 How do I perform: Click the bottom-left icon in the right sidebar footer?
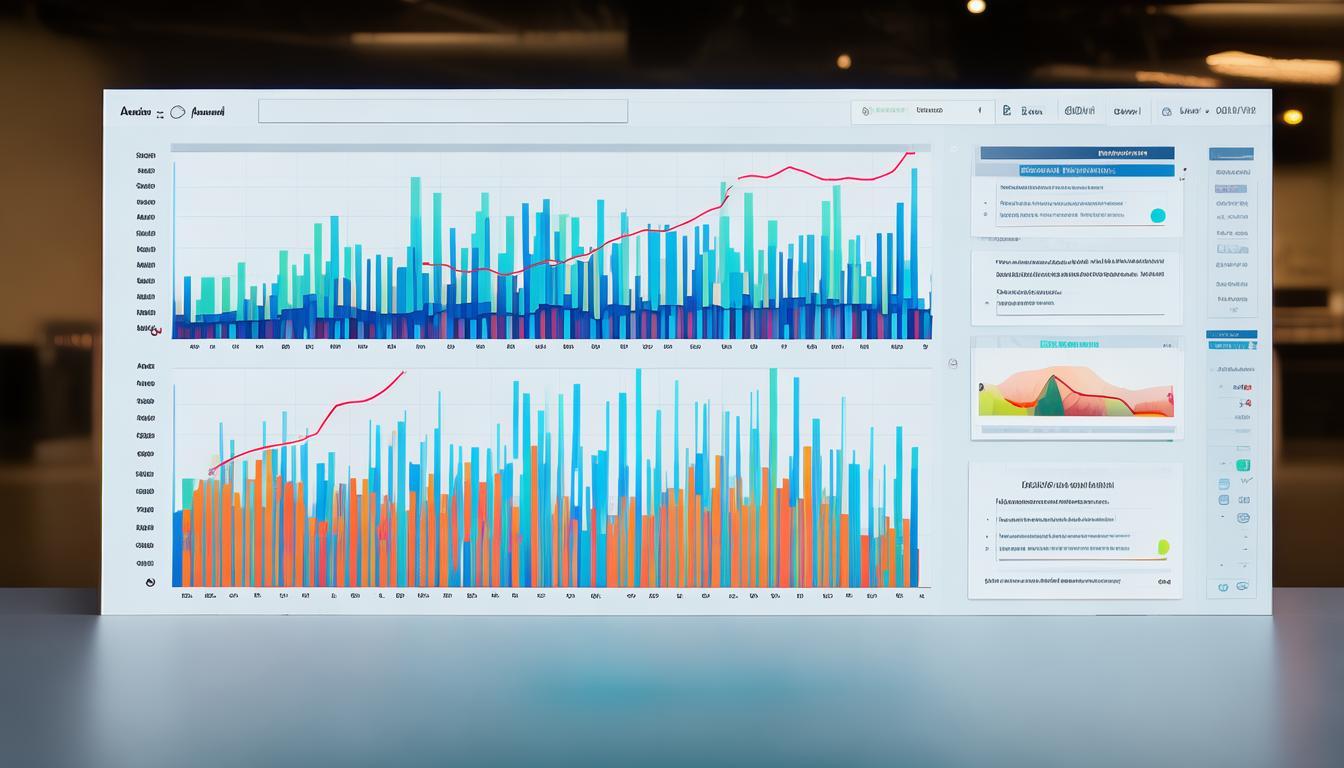click(x=1223, y=587)
